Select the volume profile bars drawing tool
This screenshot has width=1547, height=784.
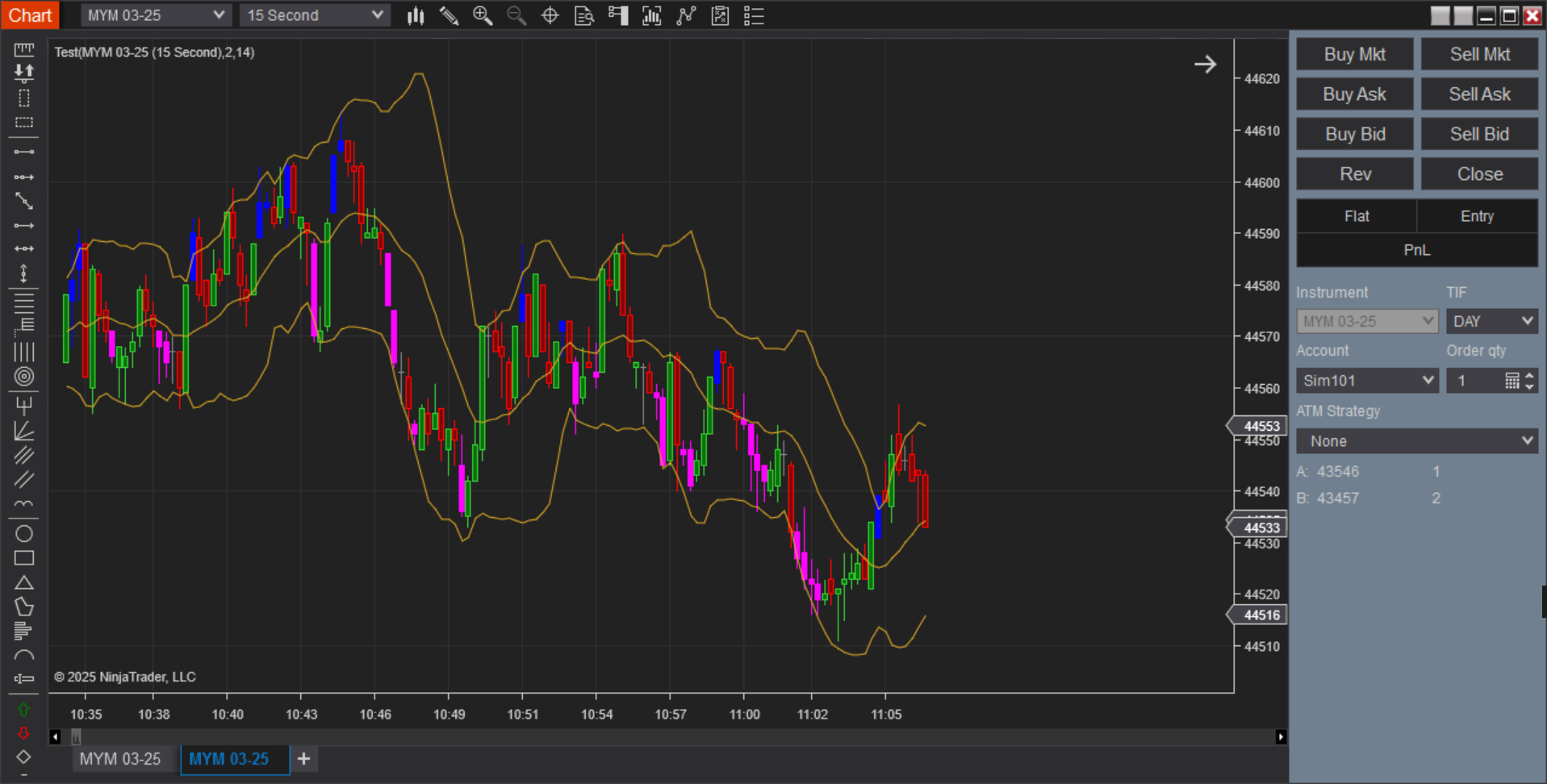[x=23, y=631]
